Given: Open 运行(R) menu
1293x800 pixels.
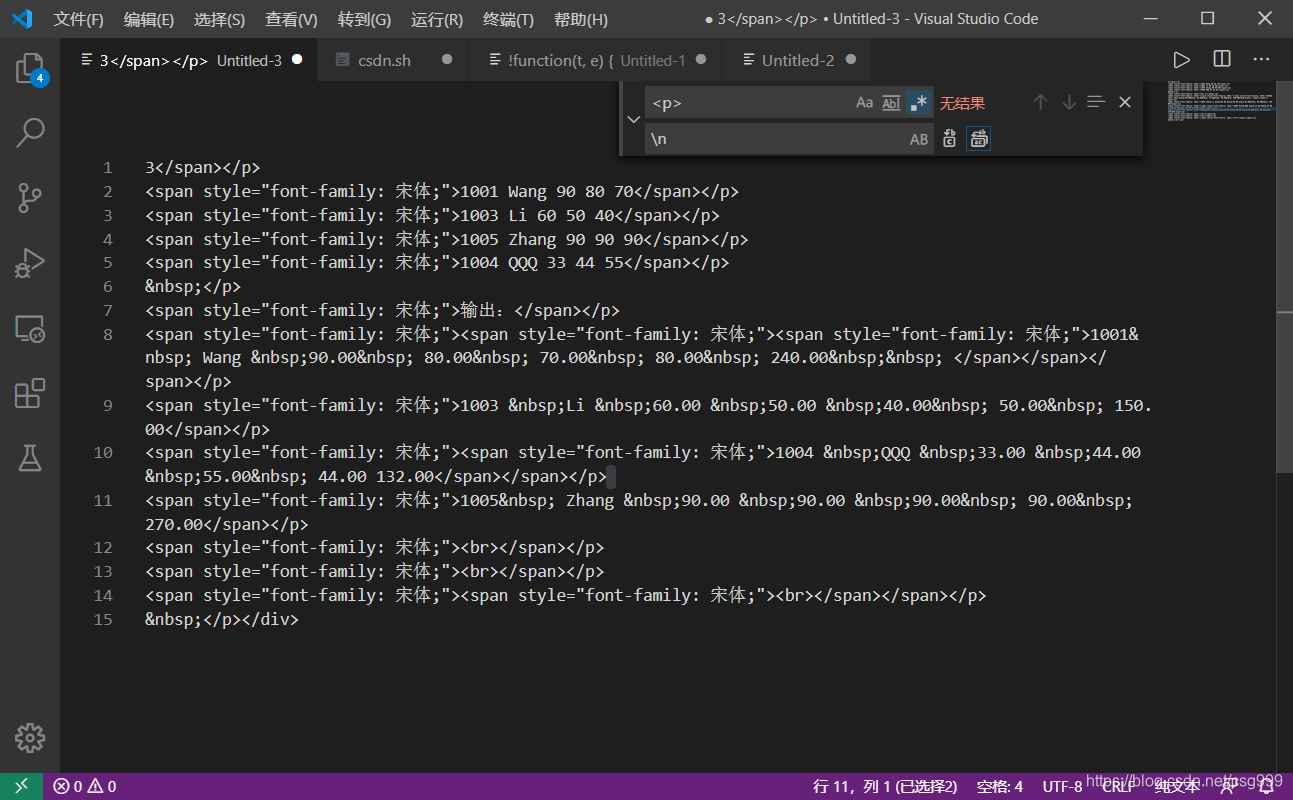Looking at the screenshot, I should pos(437,19).
